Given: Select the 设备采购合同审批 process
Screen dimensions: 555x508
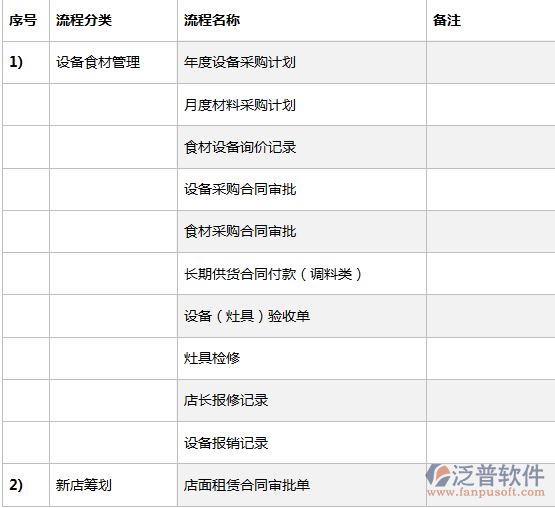Looking at the screenshot, I should 240,189.
